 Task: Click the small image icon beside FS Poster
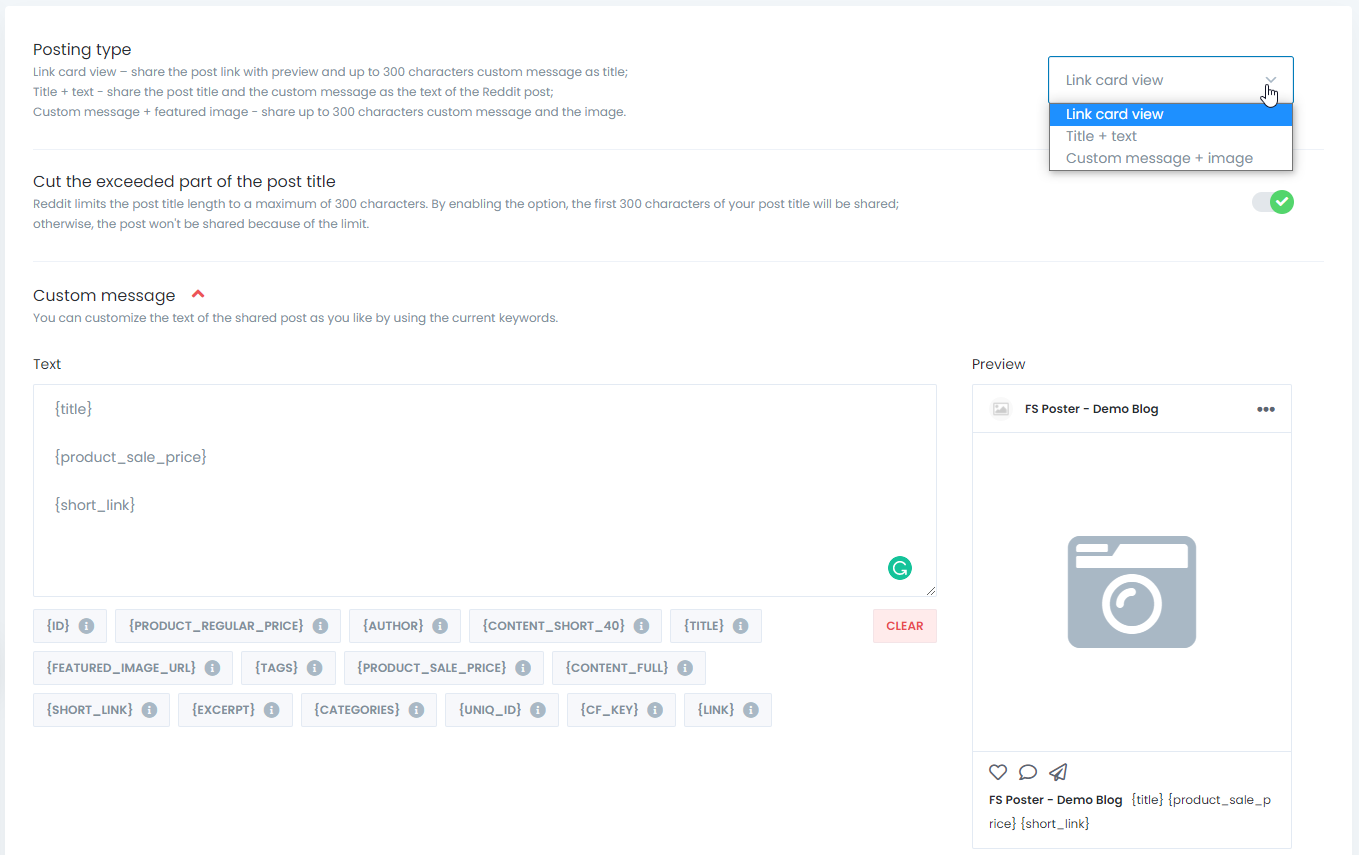click(1000, 409)
